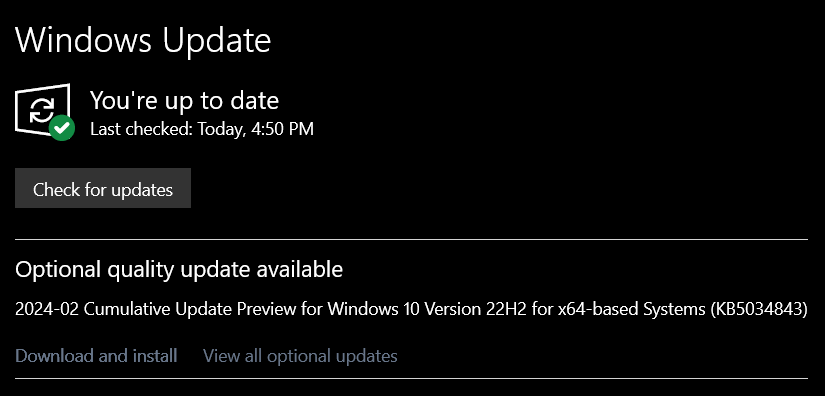The height and width of the screenshot is (396, 825).
Task: Click the word available in optional update heading
Action: click(300, 269)
